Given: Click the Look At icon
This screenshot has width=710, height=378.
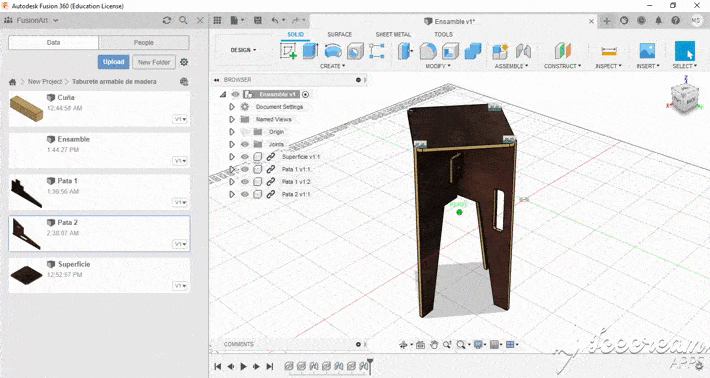Looking at the screenshot, I should click(x=420, y=345).
